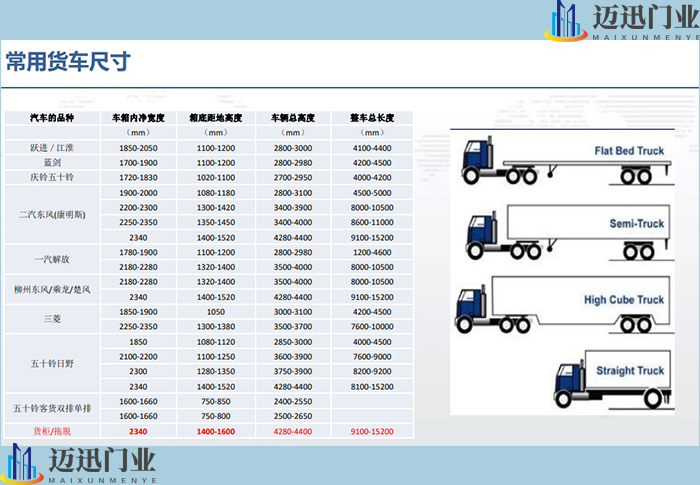This screenshot has height=485, width=700.
Task: Click the 3600-3900 total height cell
Action: click(293, 356)
